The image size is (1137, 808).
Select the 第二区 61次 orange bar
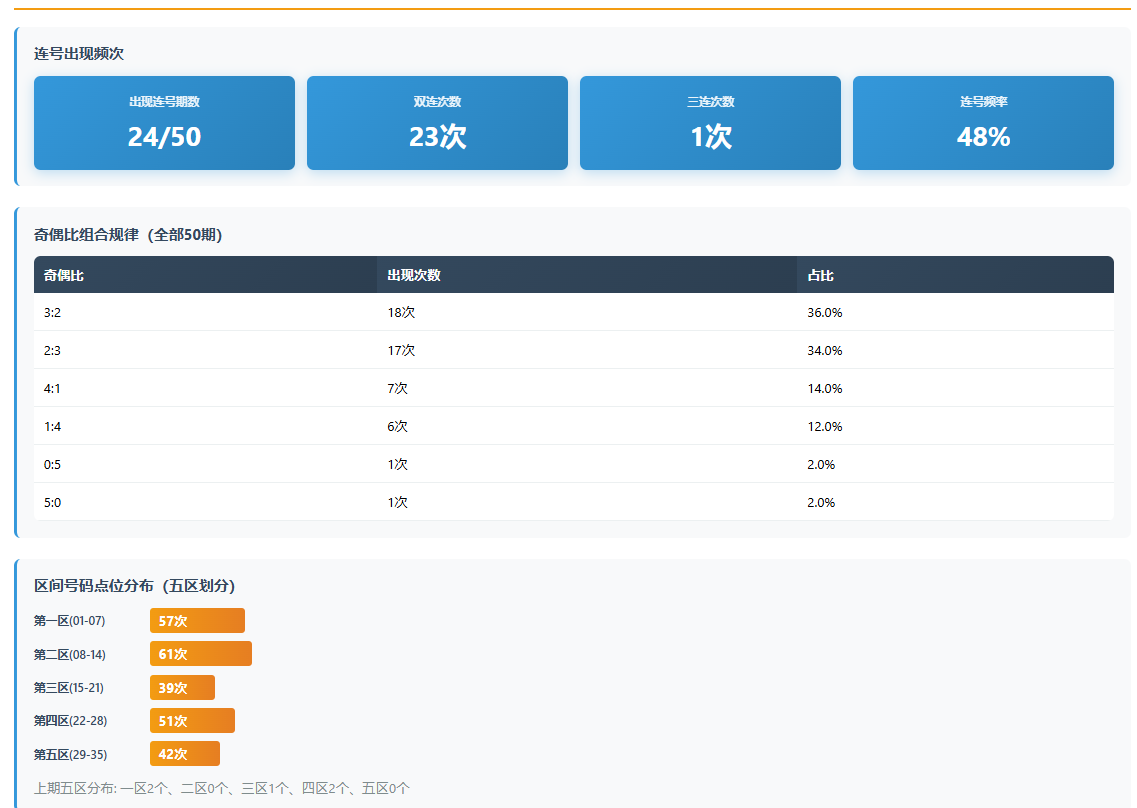click(x=201, y=654)
